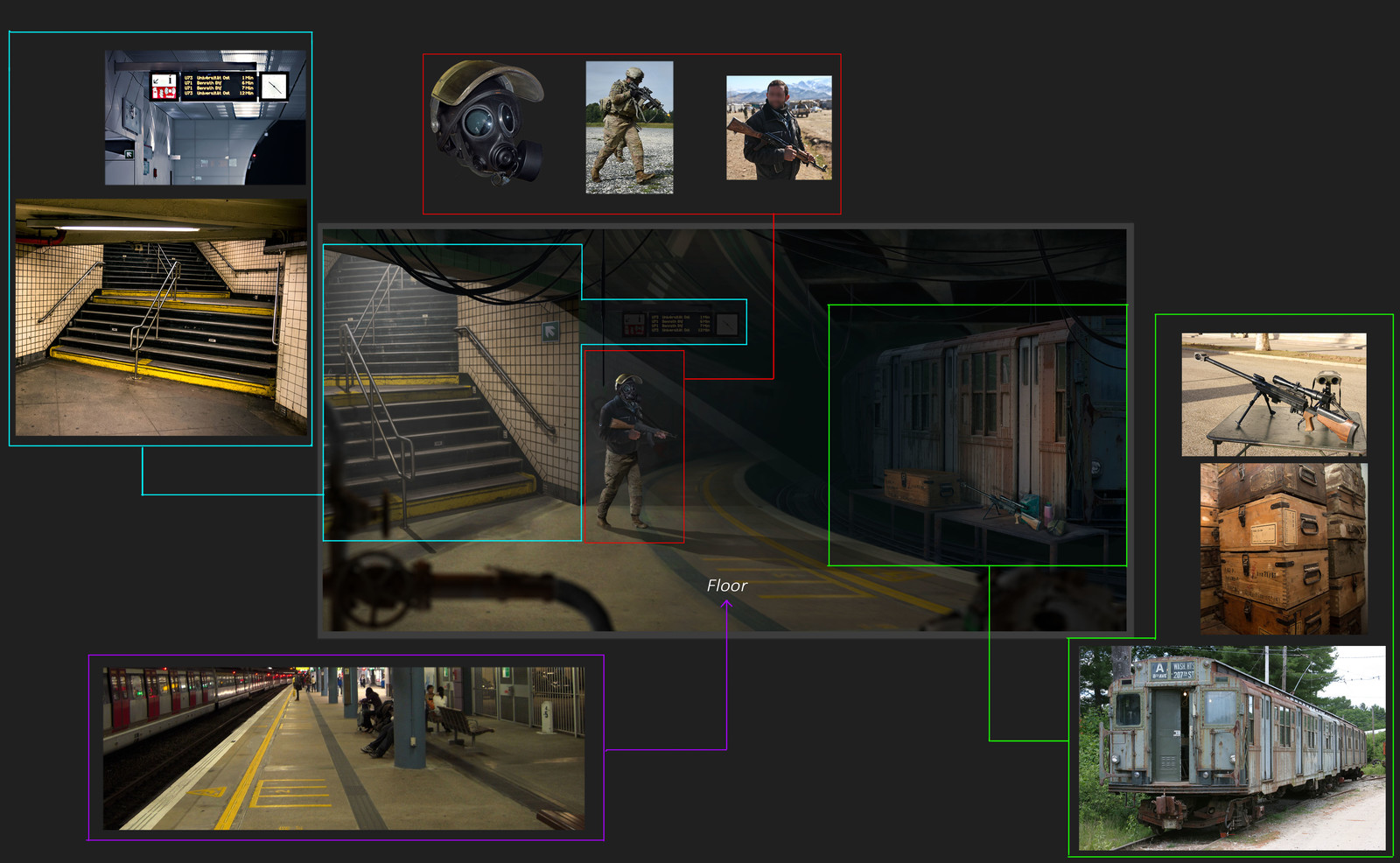Click the sniper rifle on table photo
The height and width of the screenshot is (863, 1400).
tap(1274, 395)
